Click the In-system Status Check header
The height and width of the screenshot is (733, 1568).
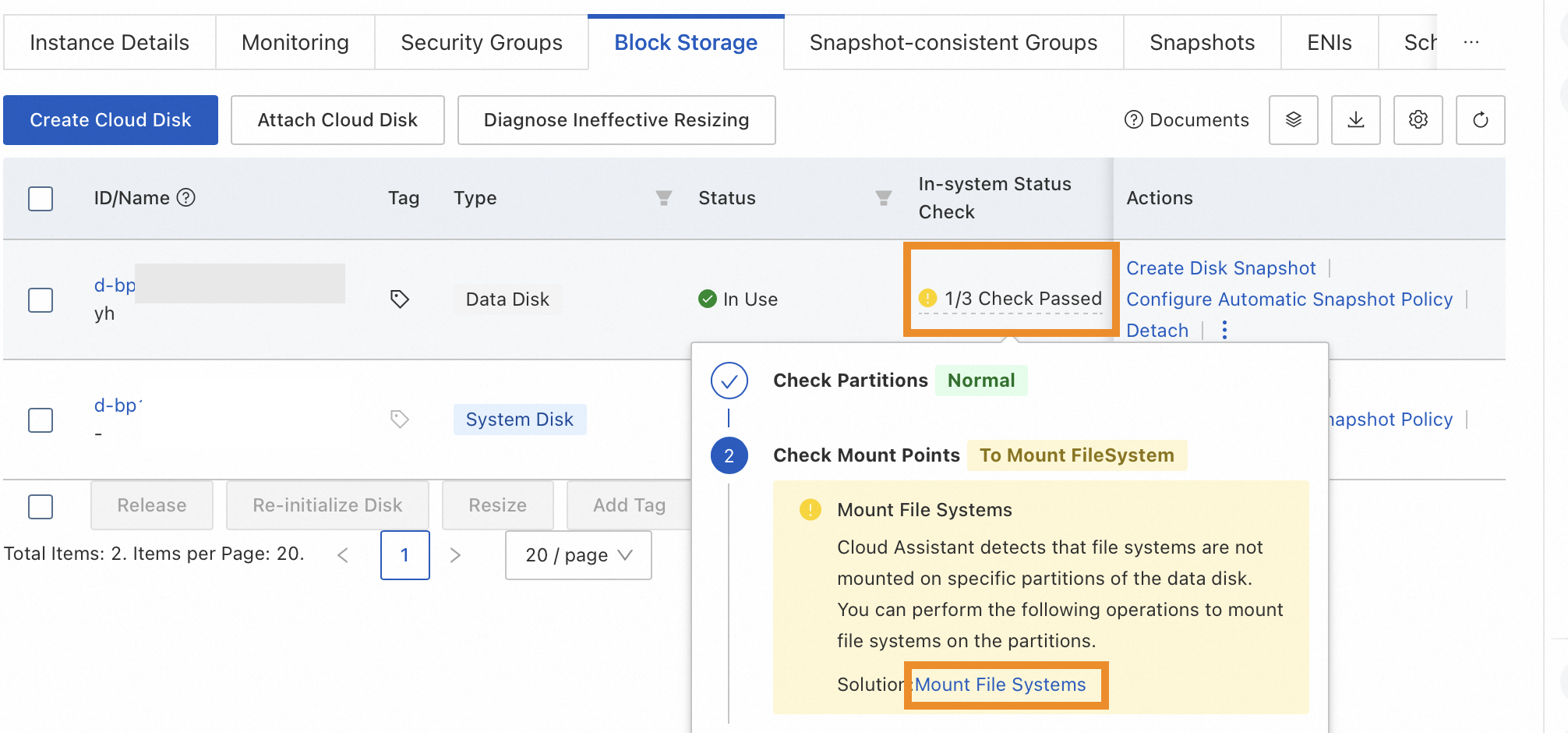click(x=994, y=198)
